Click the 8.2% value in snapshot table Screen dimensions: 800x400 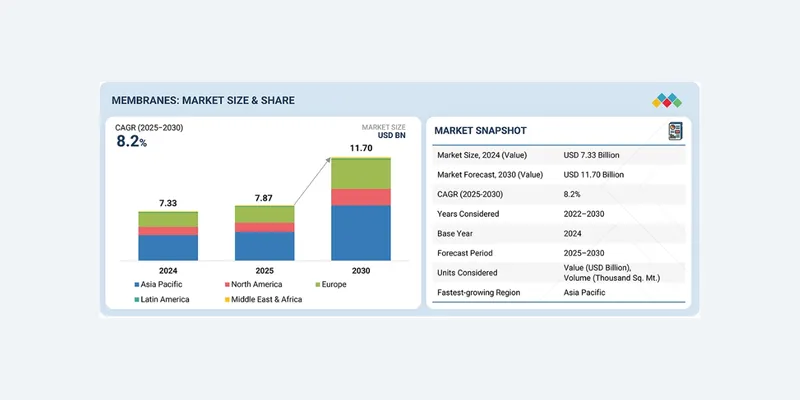click(x=572, y=194)
